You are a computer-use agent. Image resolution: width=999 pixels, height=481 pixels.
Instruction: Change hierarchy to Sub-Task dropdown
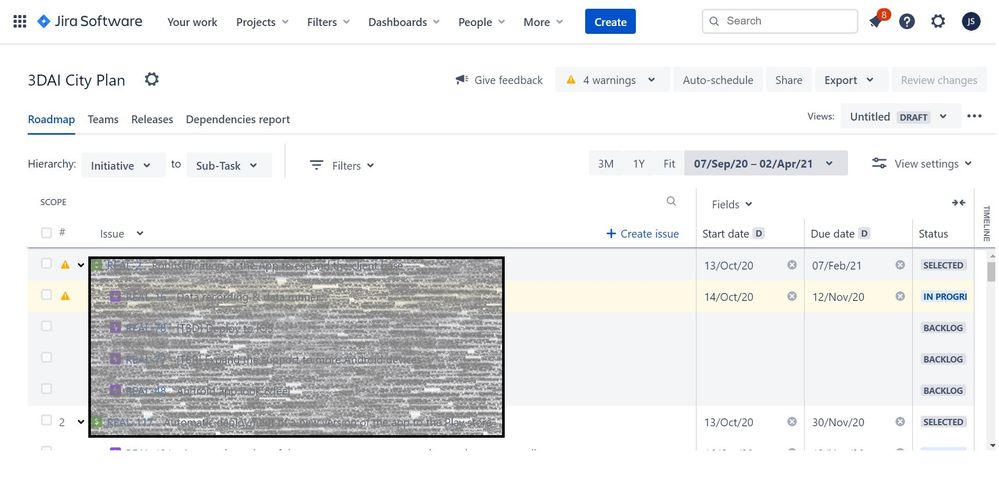pos(229,165)
